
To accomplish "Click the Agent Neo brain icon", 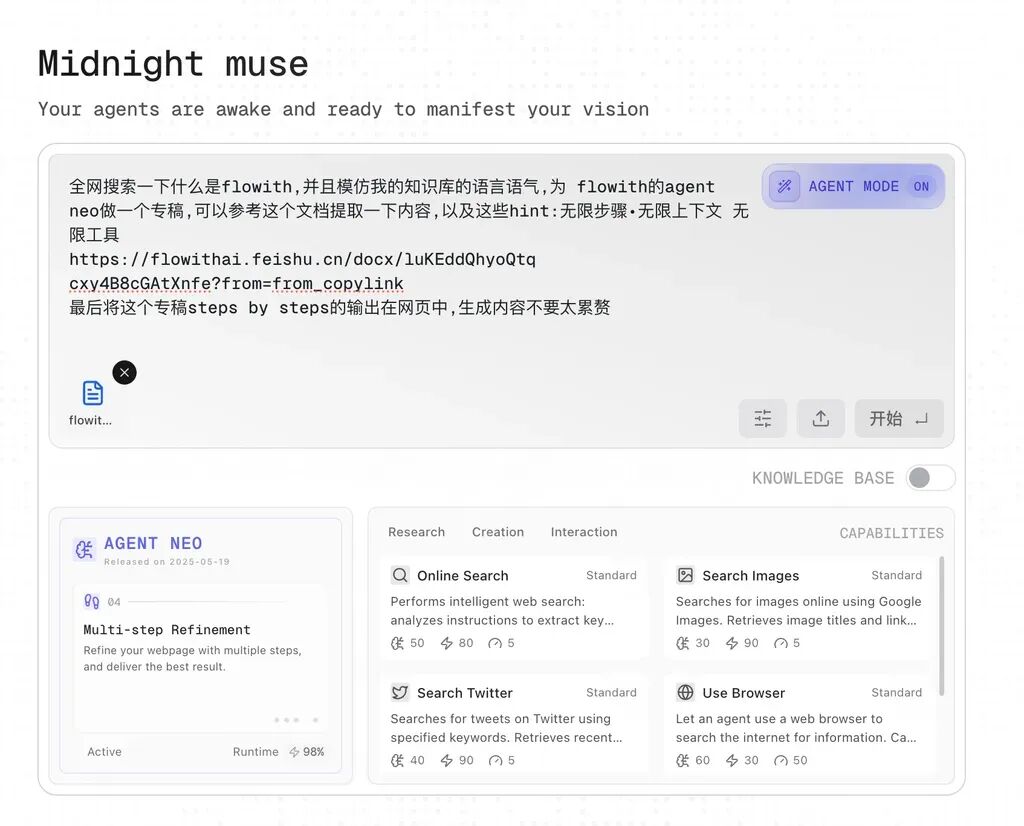I will pyautogui.click(x=84, y=550).
